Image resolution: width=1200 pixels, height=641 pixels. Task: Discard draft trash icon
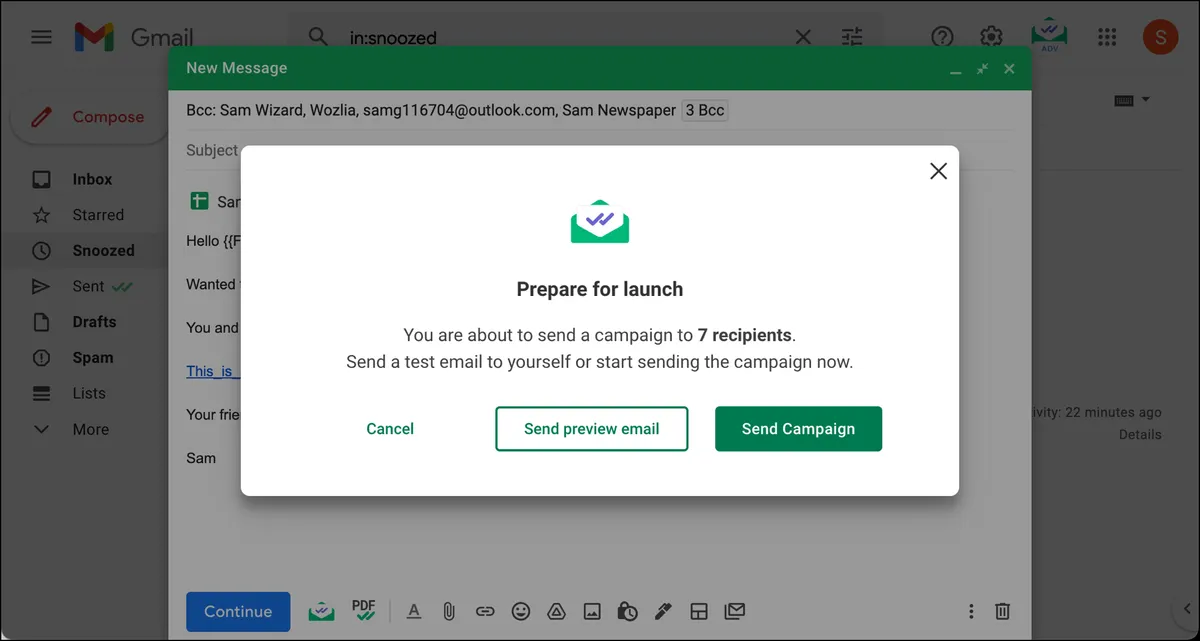pos(1003,611)
